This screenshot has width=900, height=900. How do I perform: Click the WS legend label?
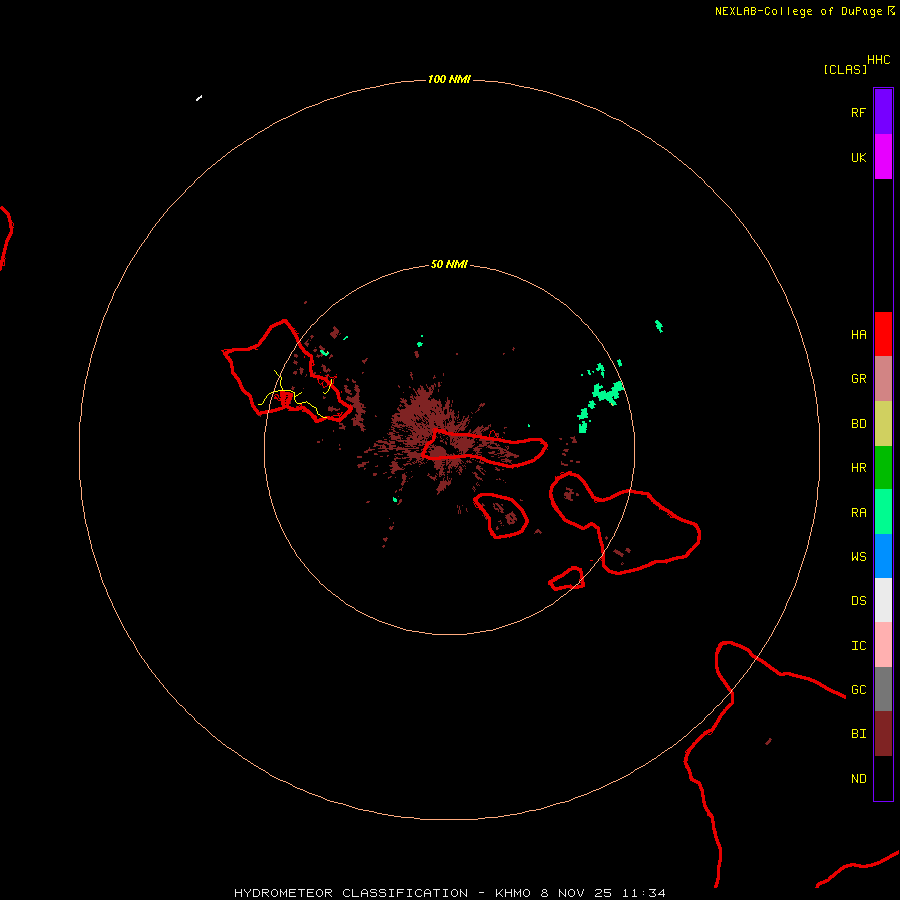858,557
